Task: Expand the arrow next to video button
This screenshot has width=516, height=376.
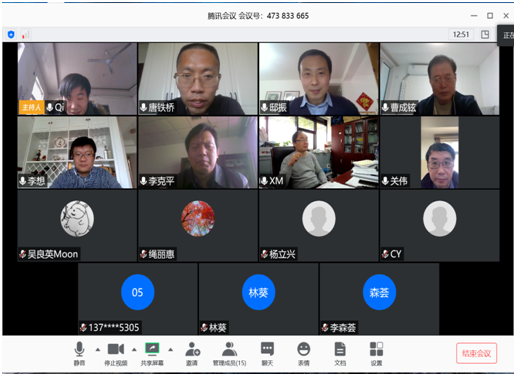Action: click(134, 350)
